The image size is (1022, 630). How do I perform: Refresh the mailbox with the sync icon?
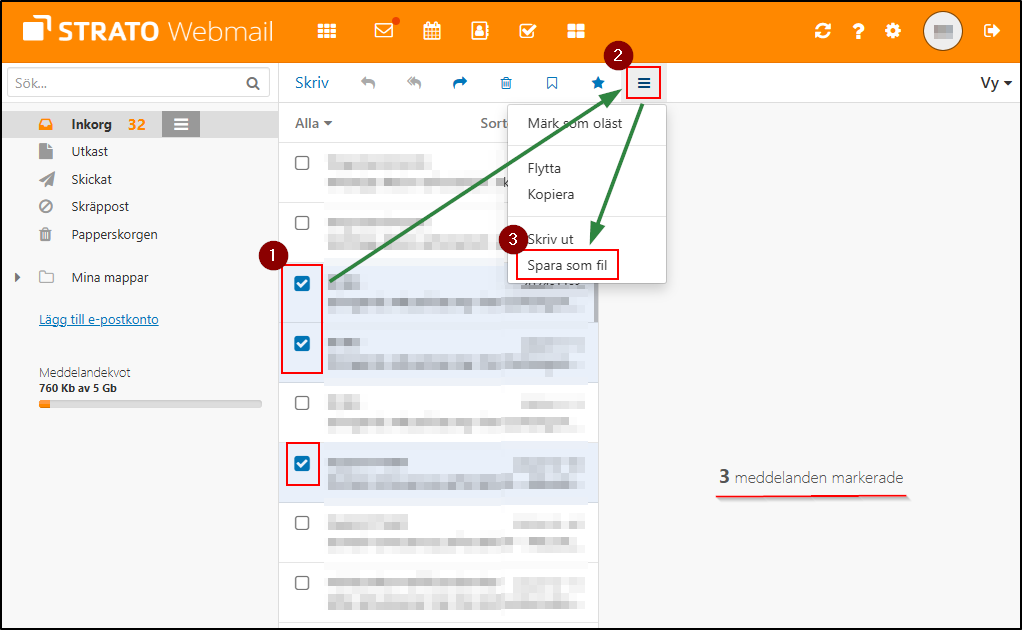tap(822, 31)
